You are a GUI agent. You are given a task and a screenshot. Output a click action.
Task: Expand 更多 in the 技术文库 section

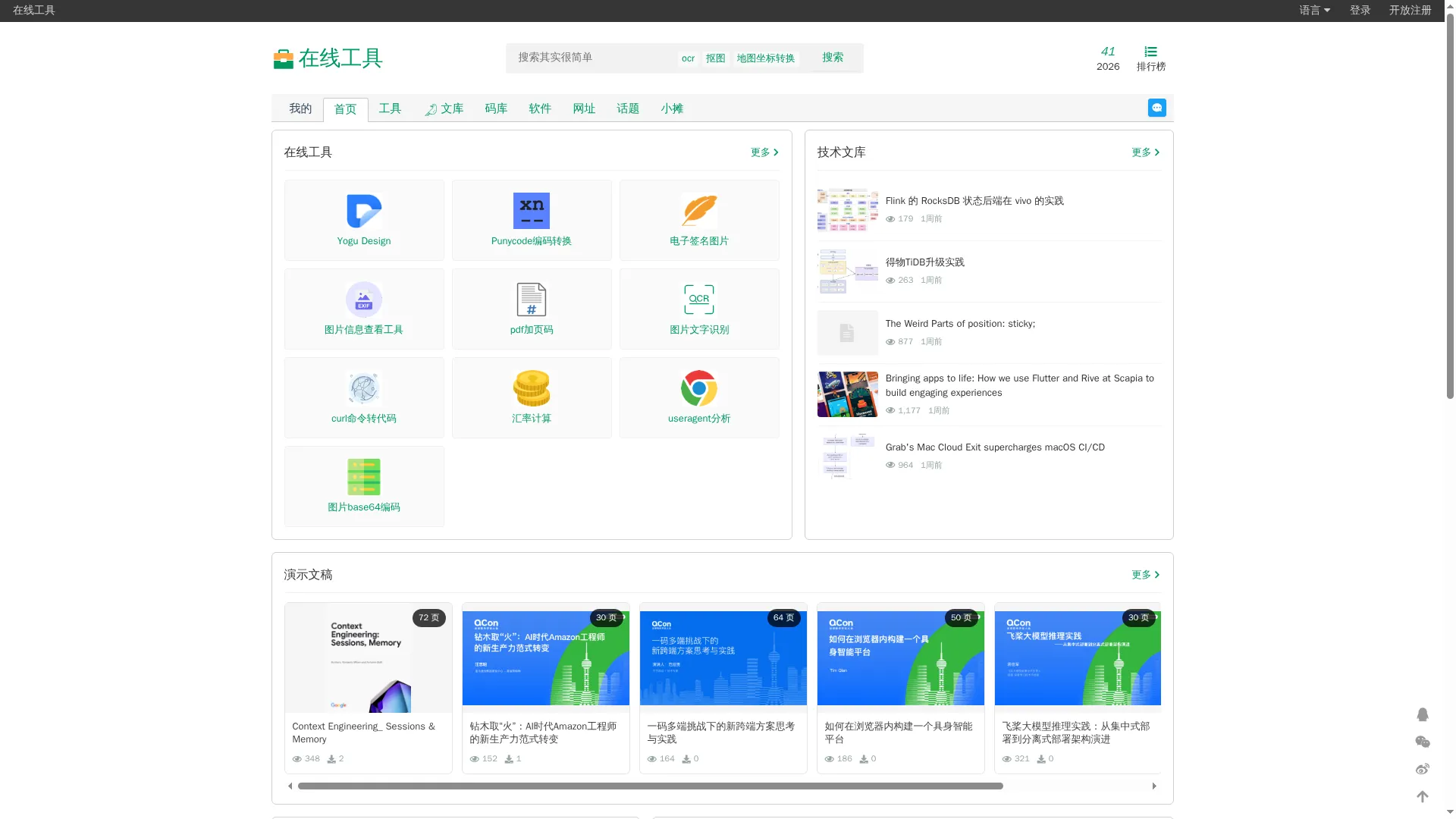pyautogui.click(x=1145, y=152)
